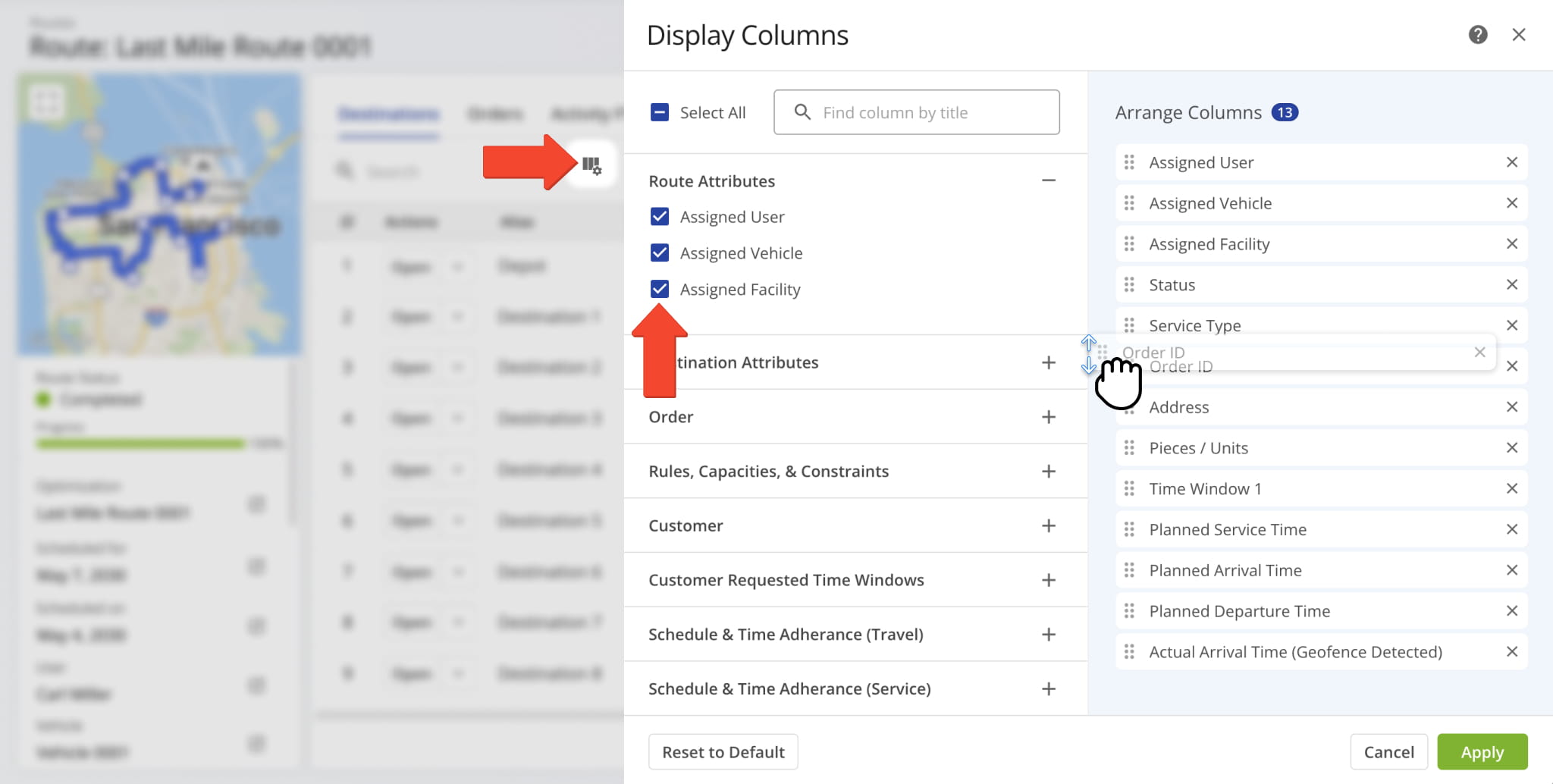Image resolution: width=1553 pixels, height=784 pixels.
Task: Grab the drag handle for Assigned Vehicle
Action: click(x=1129, y=203)
